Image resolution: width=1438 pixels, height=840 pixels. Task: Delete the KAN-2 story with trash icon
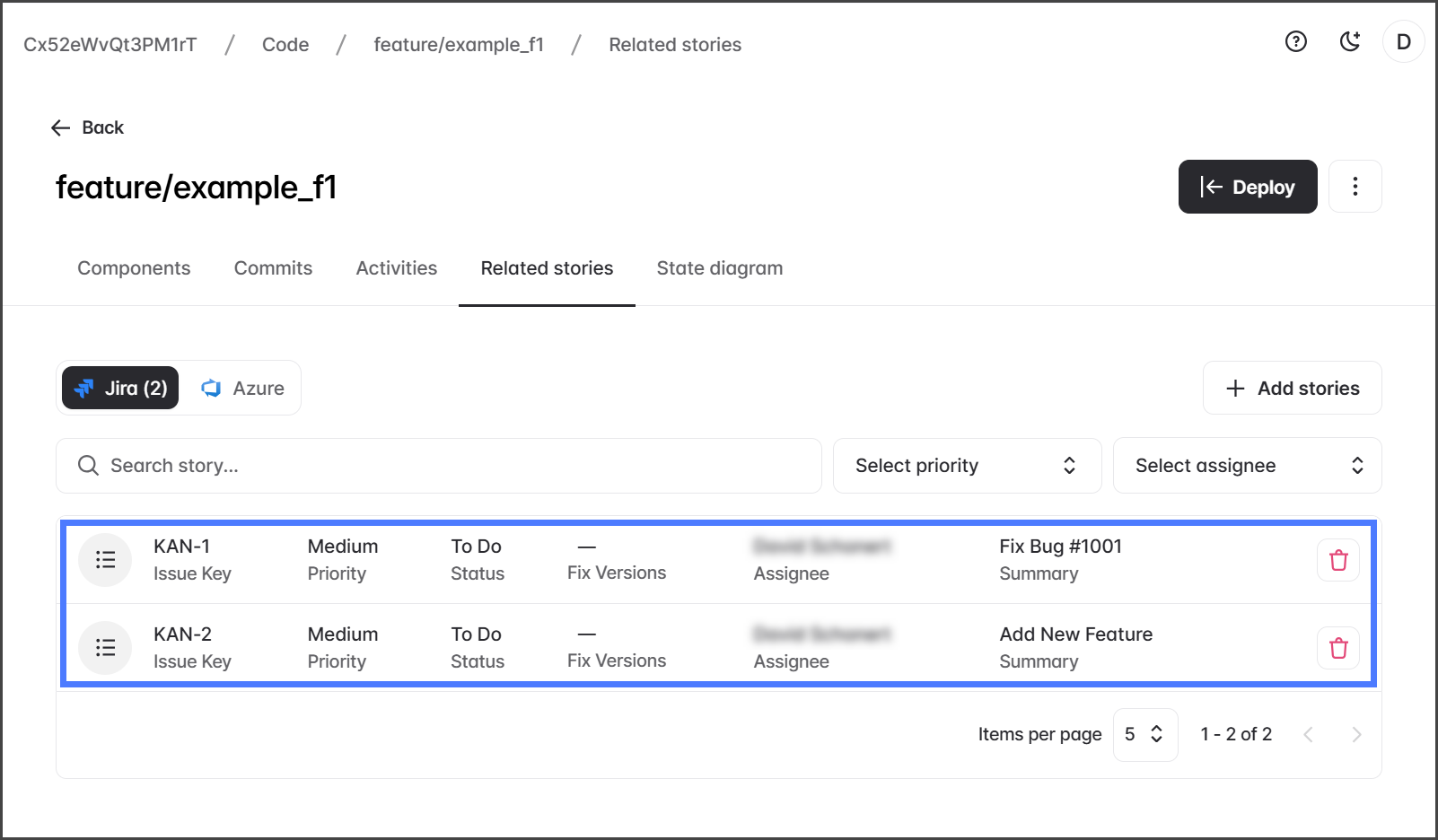tap(1337, 648)
